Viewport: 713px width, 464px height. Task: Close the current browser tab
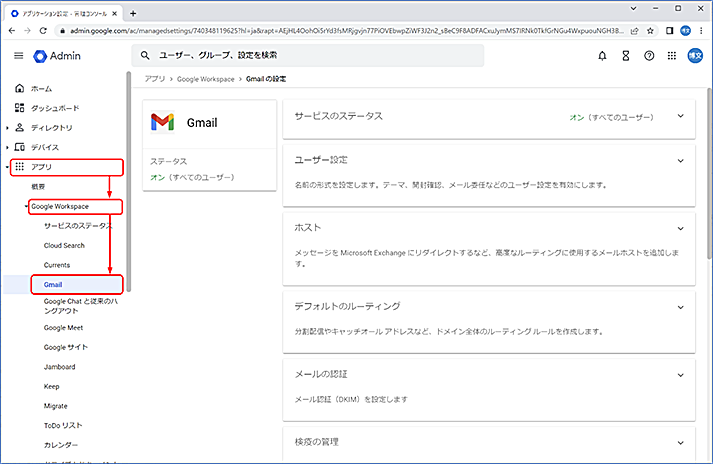click(115, 14)
